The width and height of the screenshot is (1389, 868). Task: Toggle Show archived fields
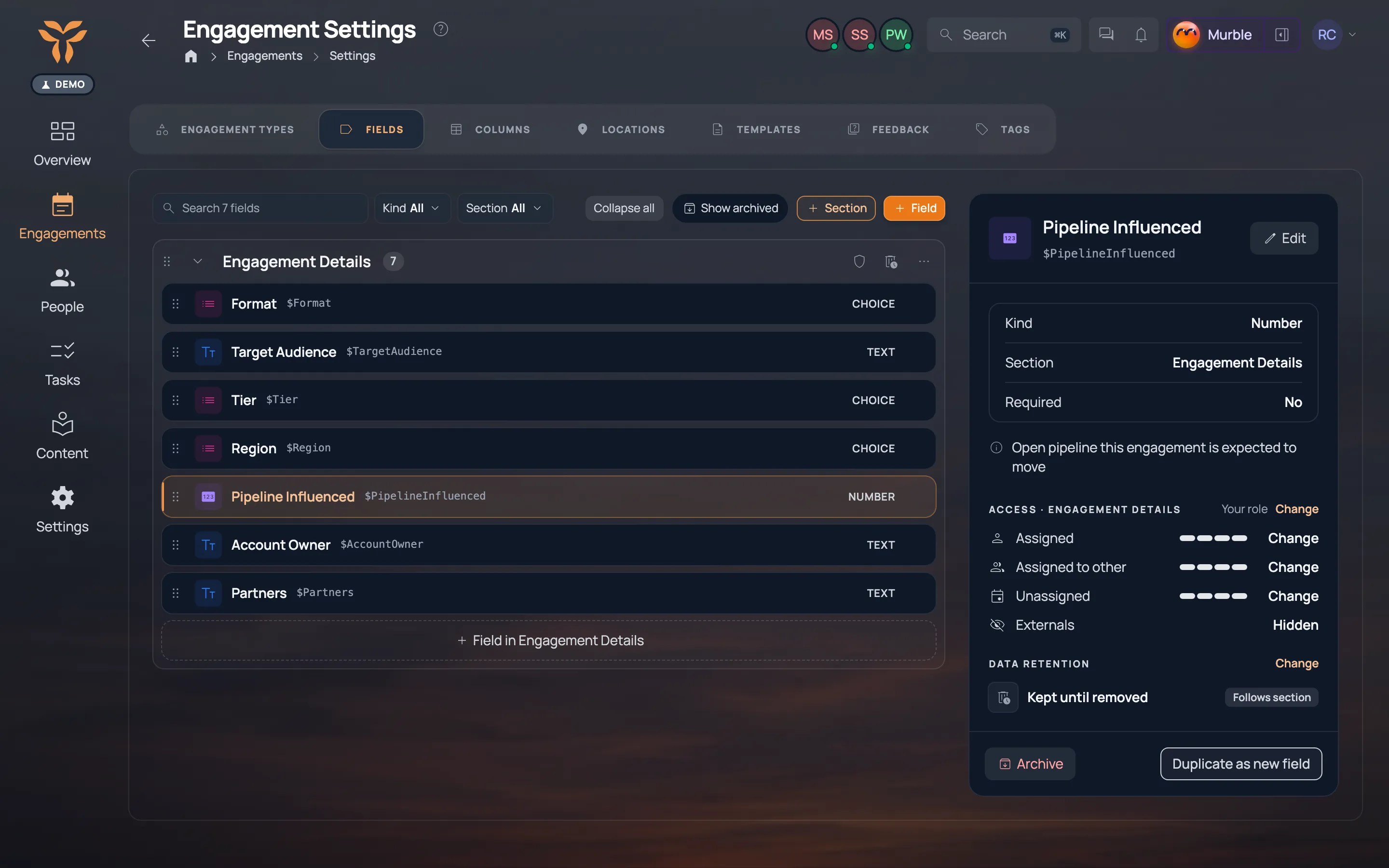point(730,208)
